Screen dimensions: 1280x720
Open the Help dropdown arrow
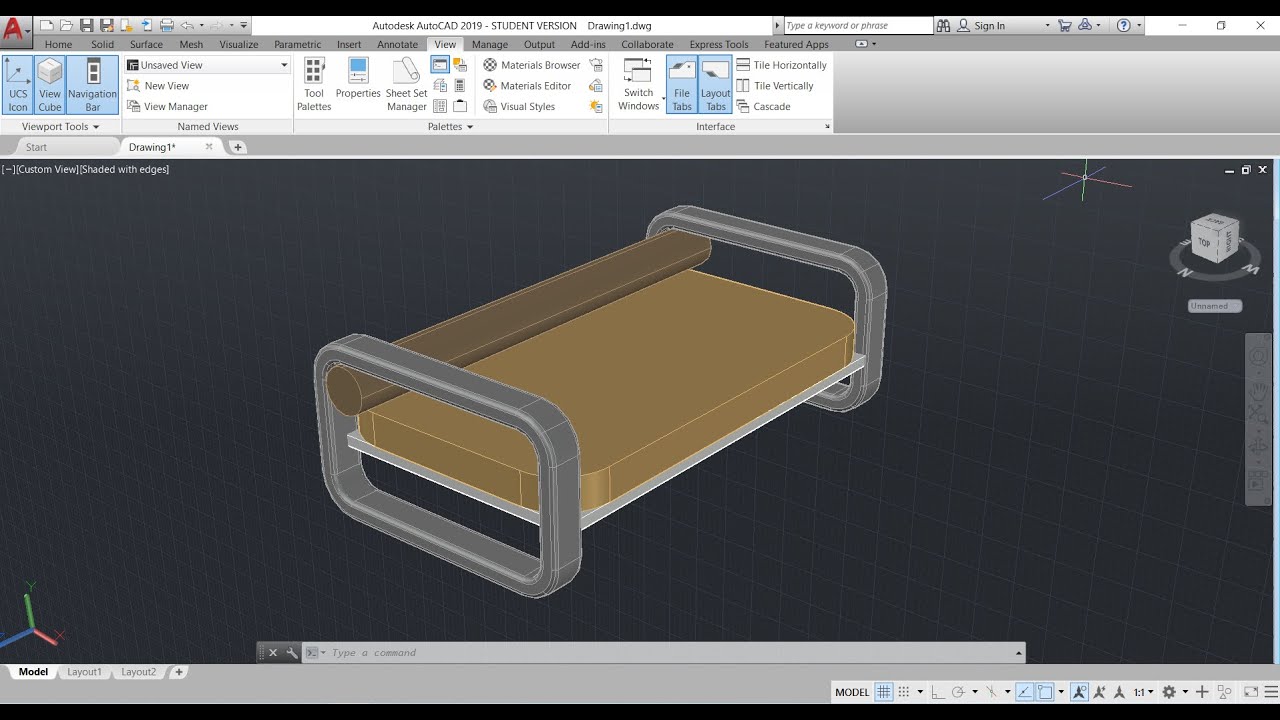point(1138,25)
